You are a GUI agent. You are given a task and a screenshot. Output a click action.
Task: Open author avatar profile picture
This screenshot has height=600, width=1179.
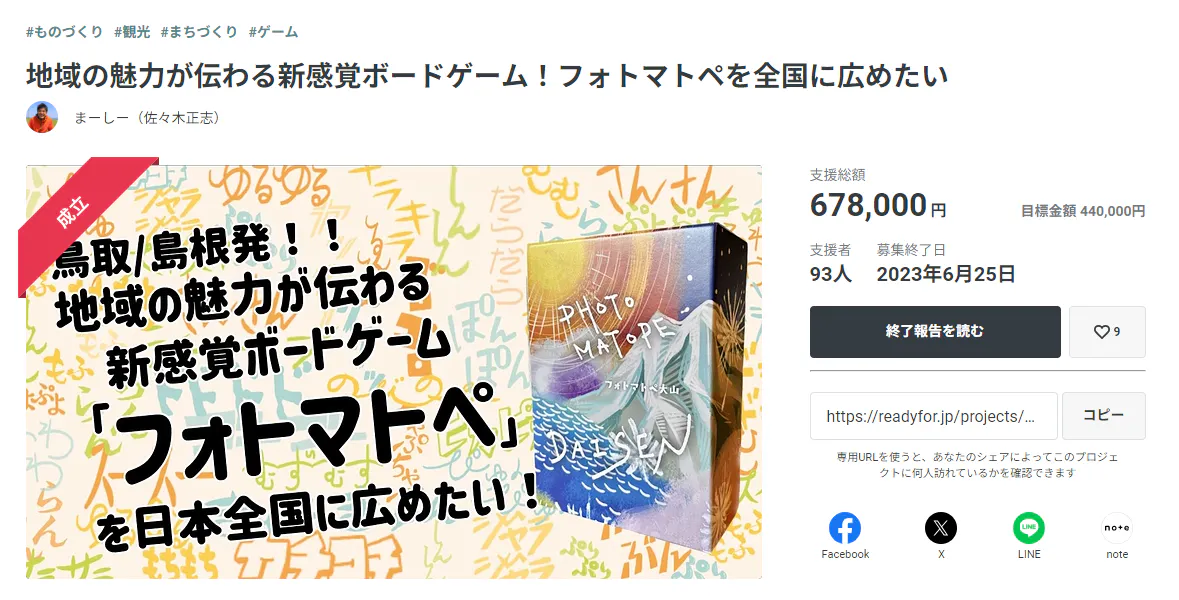pyautogui.click(x=42, y=117)
